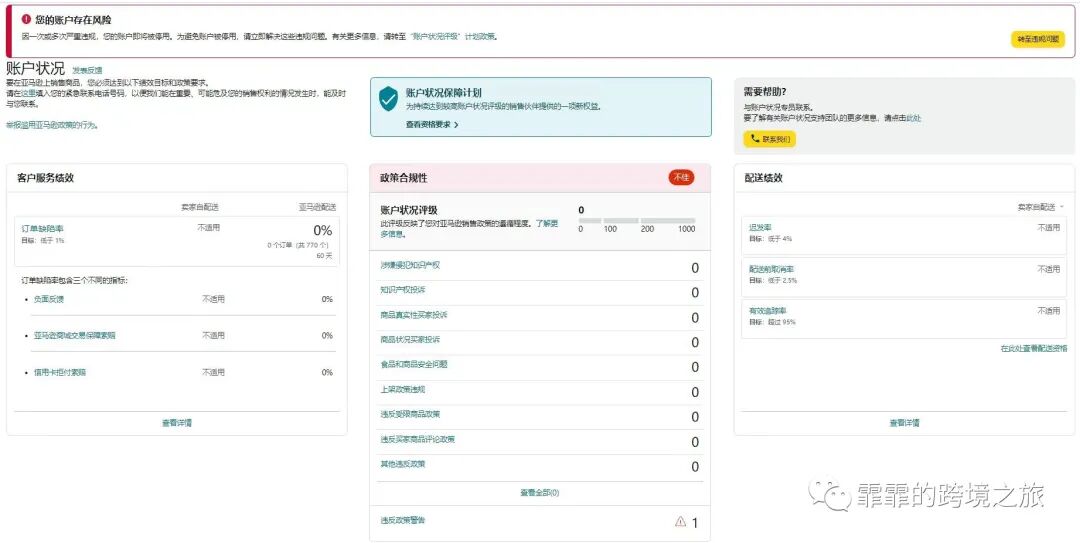Open the 卖家自配送 dropdown in 配送绩效

pyautogui.click(x=1040, y=207)
